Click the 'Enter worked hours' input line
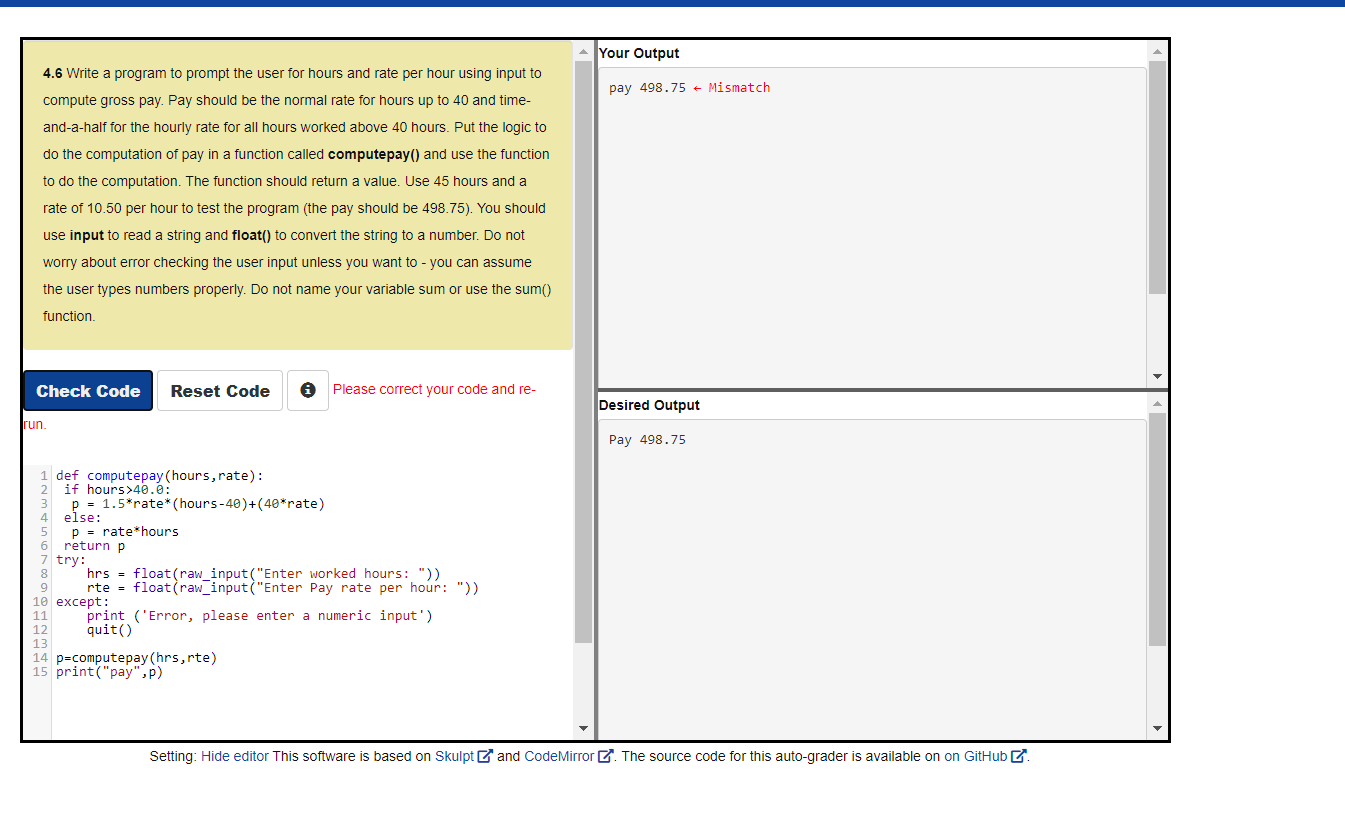The image size is (1345, 839). (x=264, y=574)
